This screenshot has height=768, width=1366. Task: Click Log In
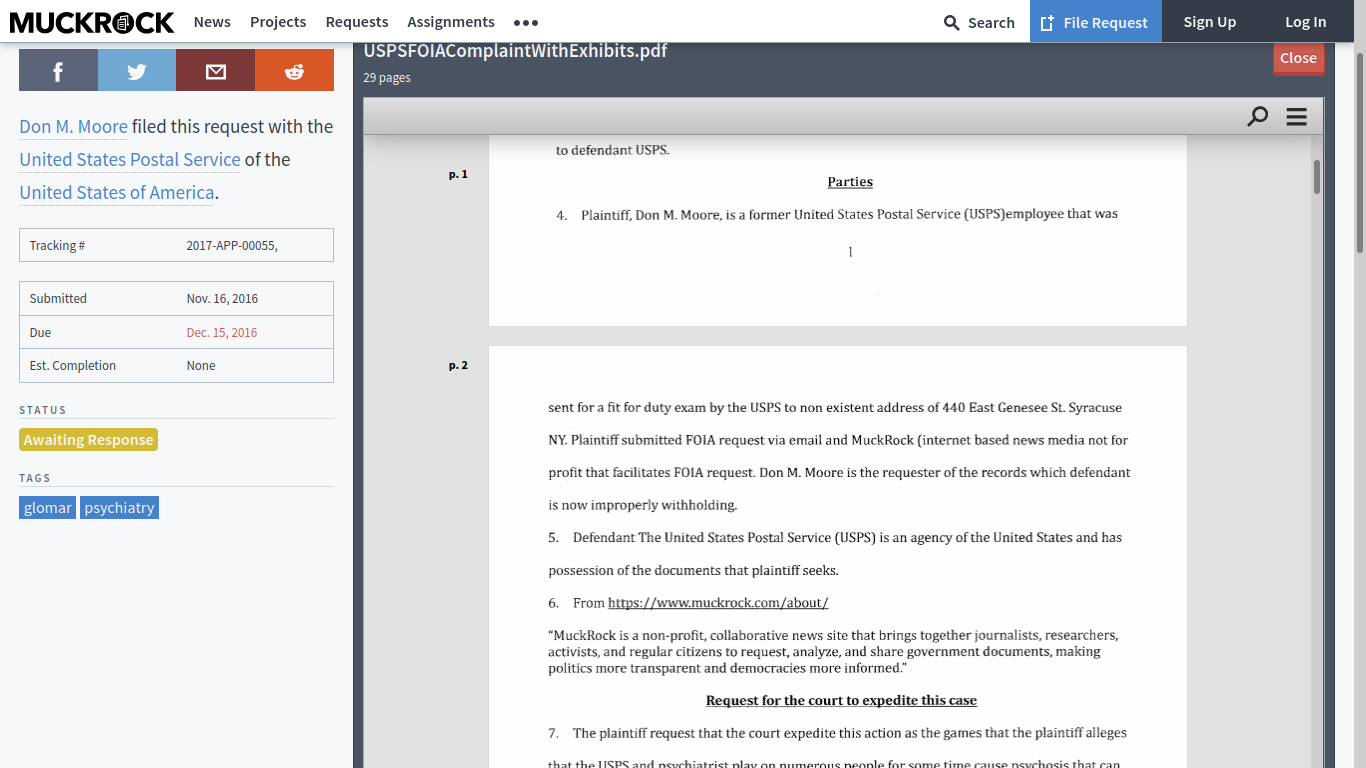(1305, 22)
